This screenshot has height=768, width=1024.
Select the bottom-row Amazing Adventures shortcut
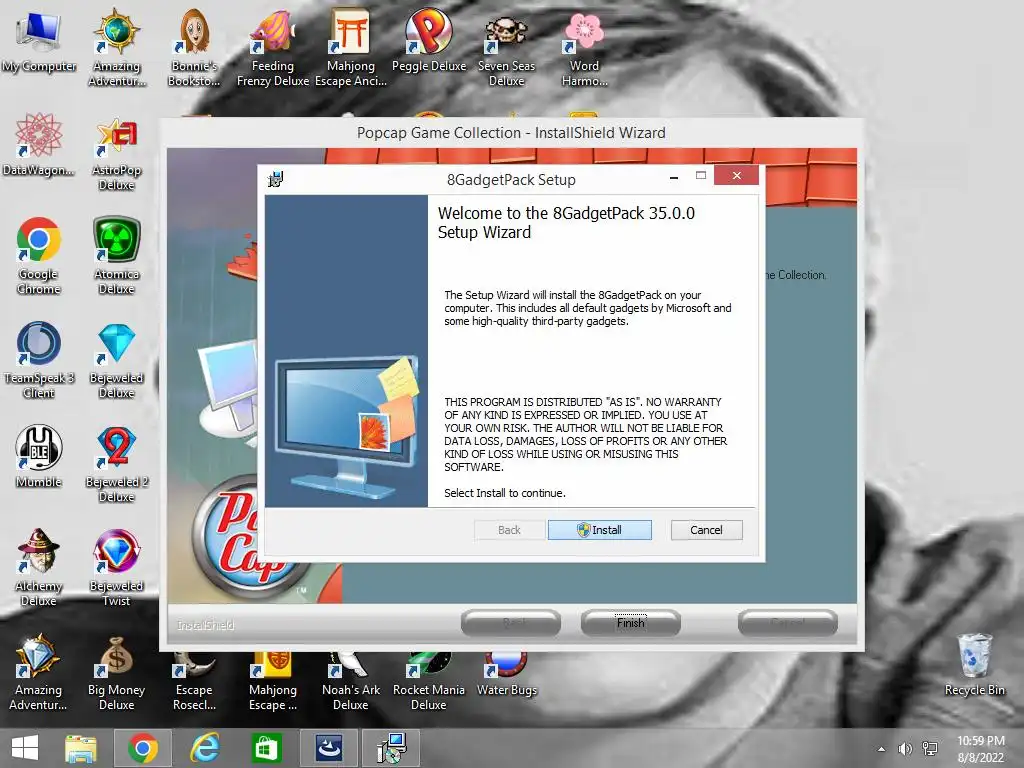click(x=39, y=672)
